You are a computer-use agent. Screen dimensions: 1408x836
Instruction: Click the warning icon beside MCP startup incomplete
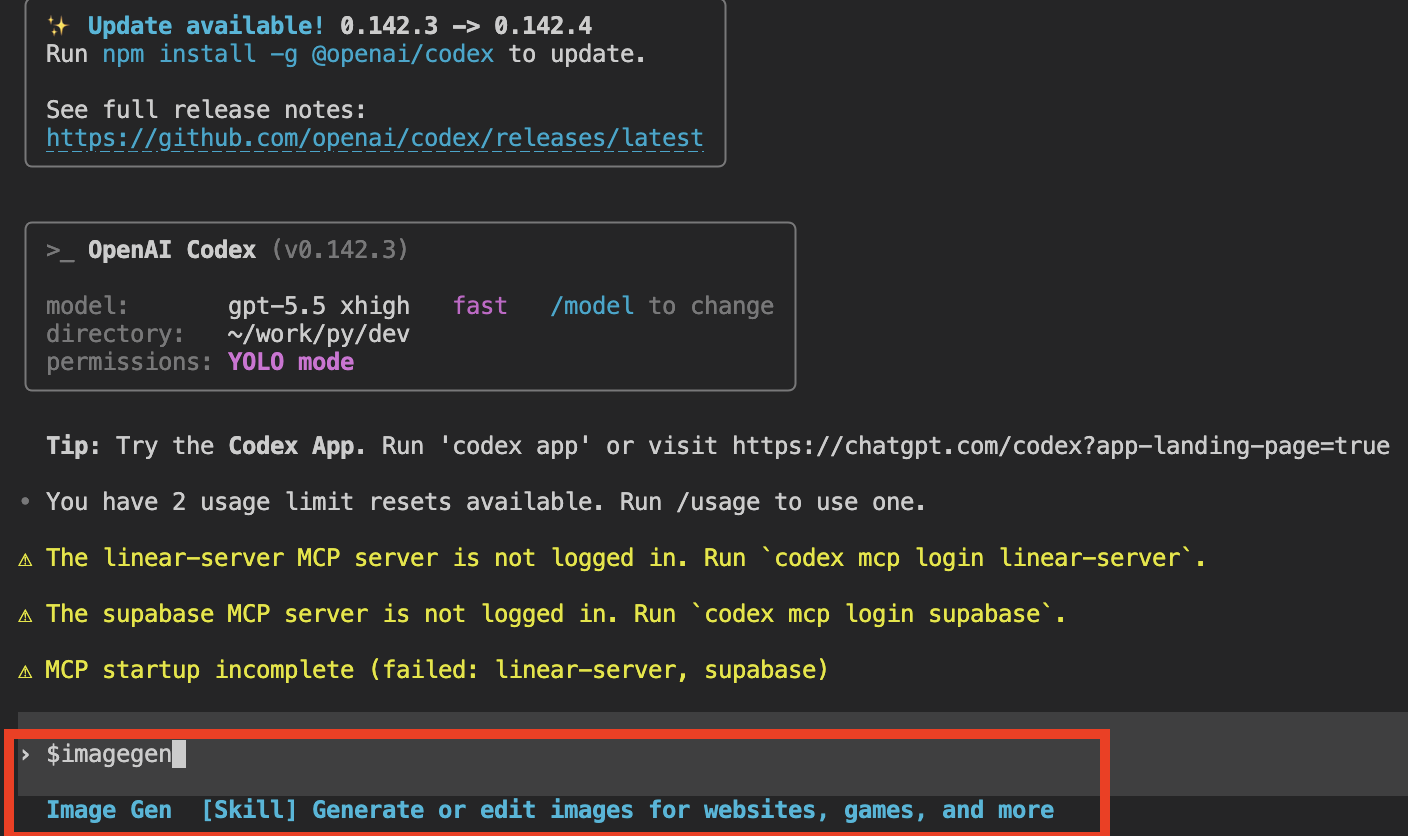tap(26, 670)
